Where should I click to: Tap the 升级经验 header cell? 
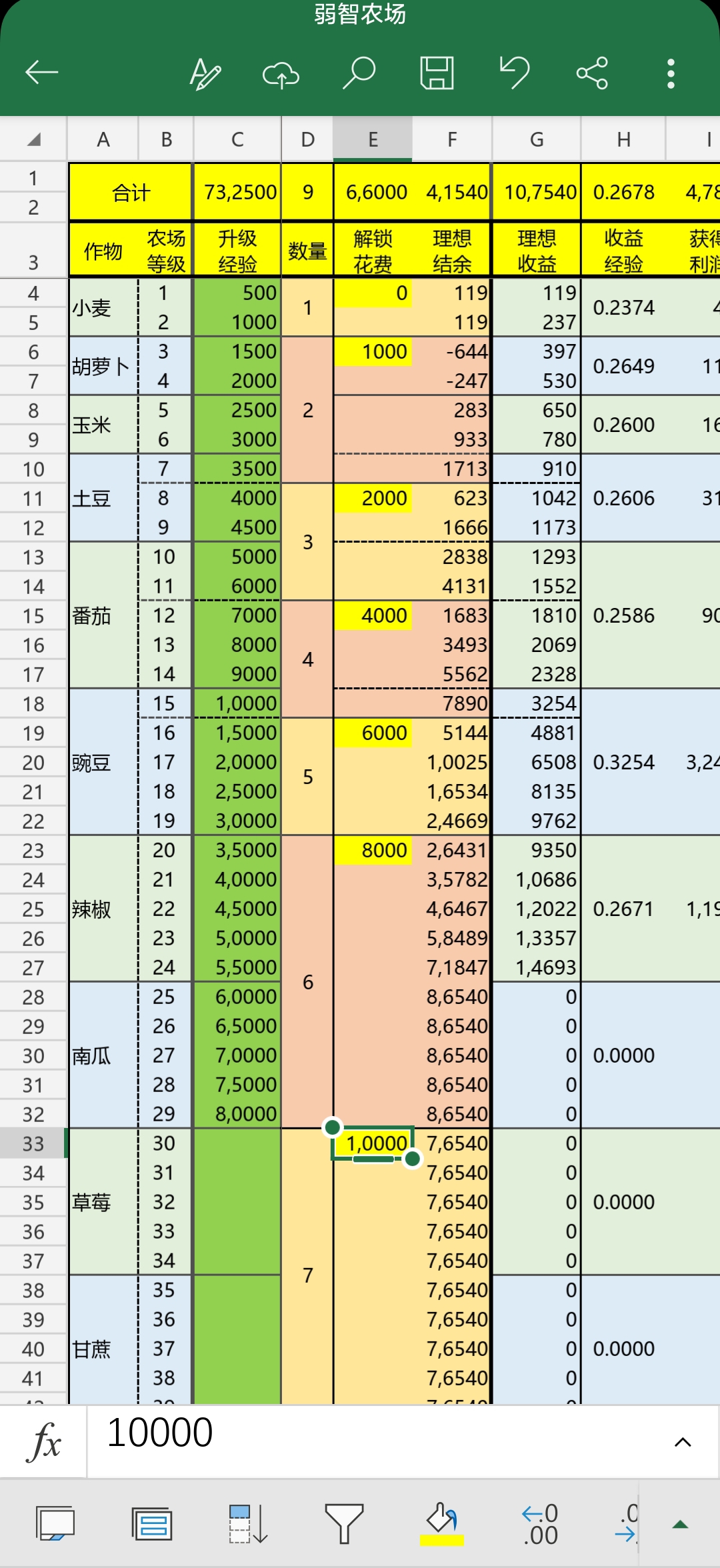click(x=237, y=251)
